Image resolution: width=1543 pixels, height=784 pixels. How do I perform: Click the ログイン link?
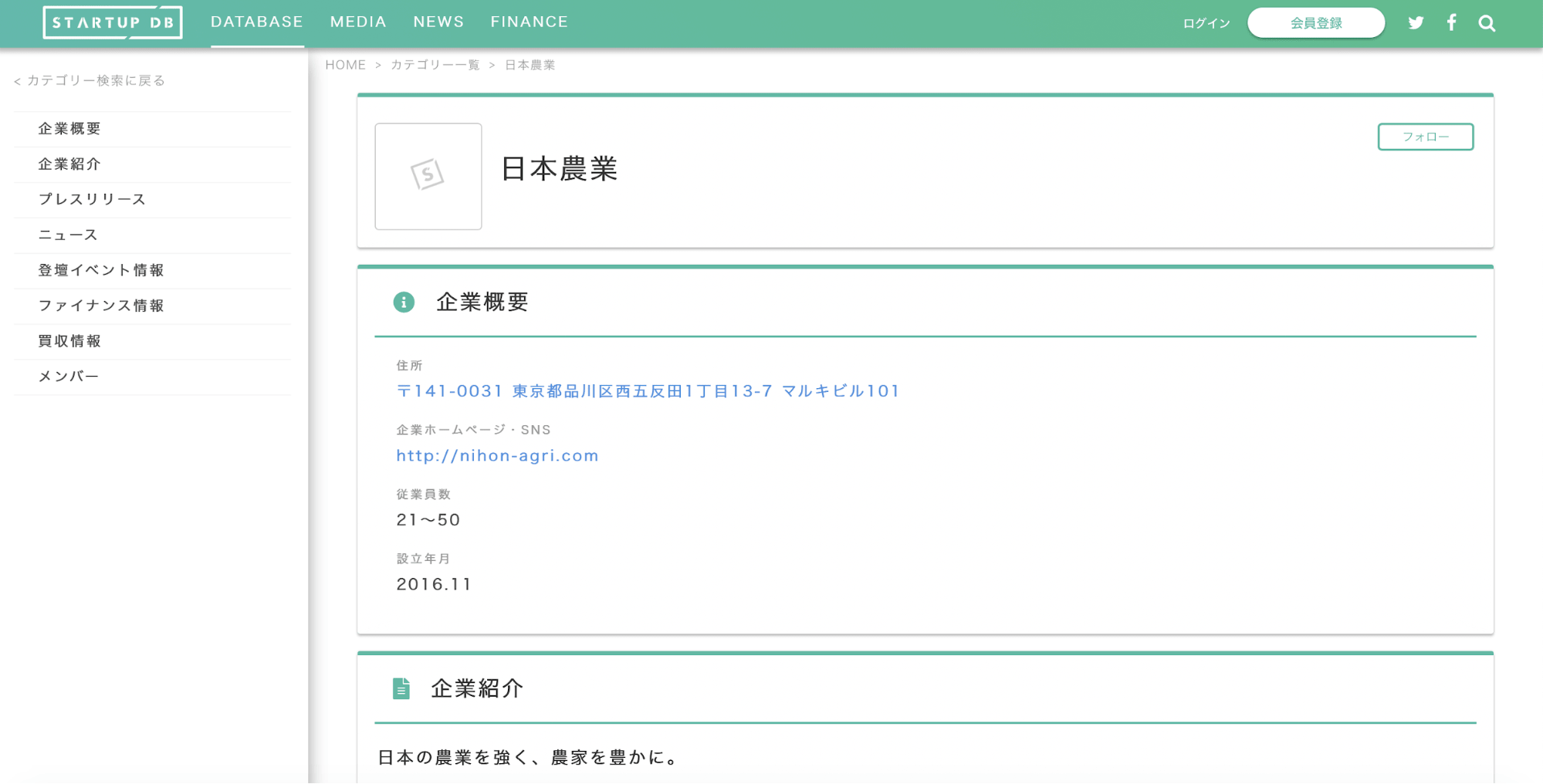[x=1206, y=23]
